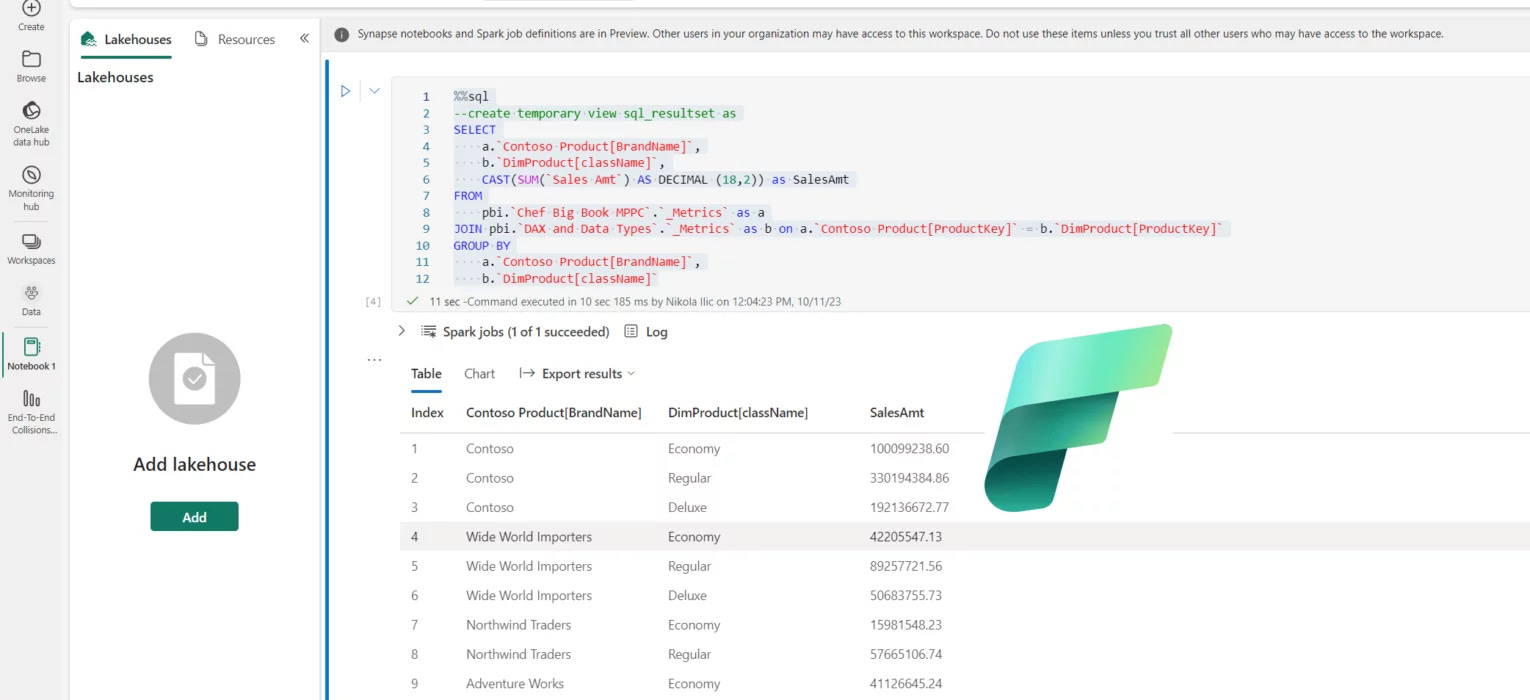Viewport: 1530px width, 700px height.
Task: Open cell run options chevron
Action: click(x=375, y=91)
